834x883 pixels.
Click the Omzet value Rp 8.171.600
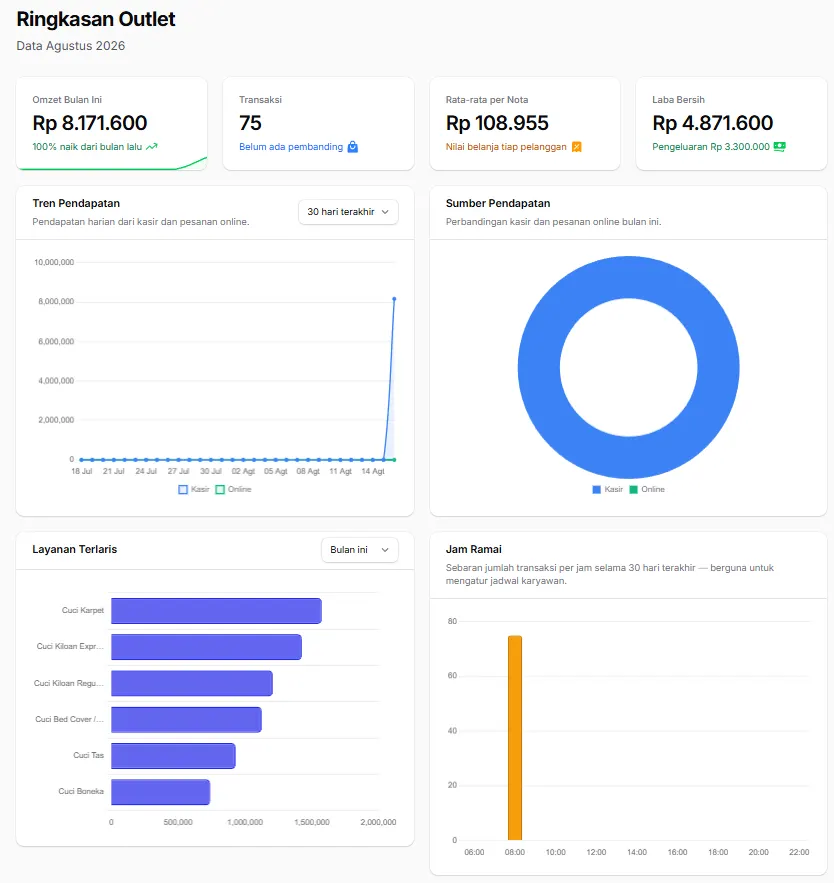click(90, 123)
